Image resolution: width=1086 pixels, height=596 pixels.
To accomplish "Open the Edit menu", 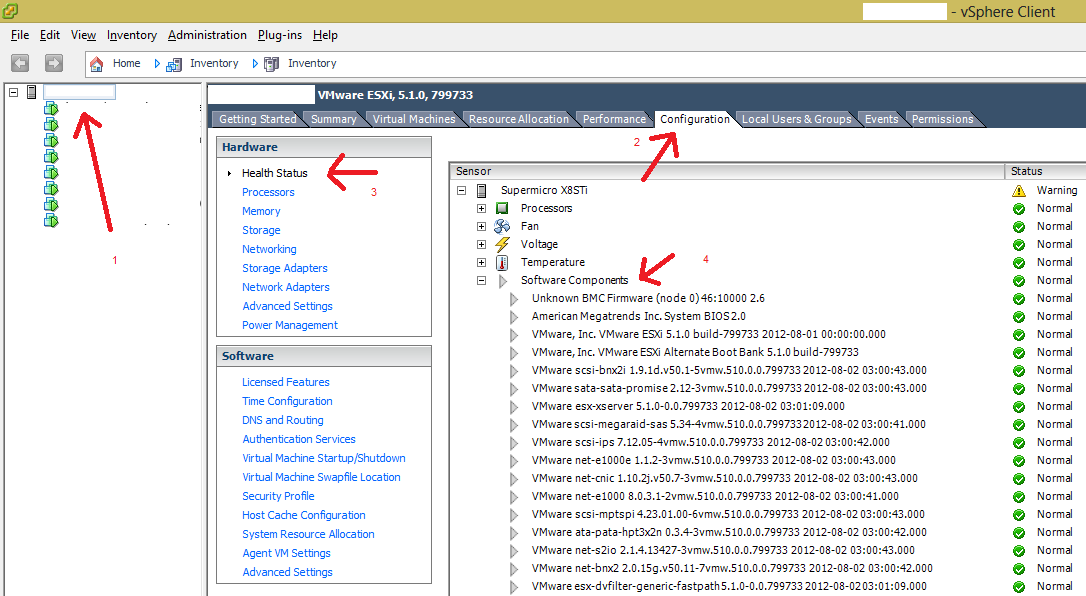I will [x=50, y=35].
